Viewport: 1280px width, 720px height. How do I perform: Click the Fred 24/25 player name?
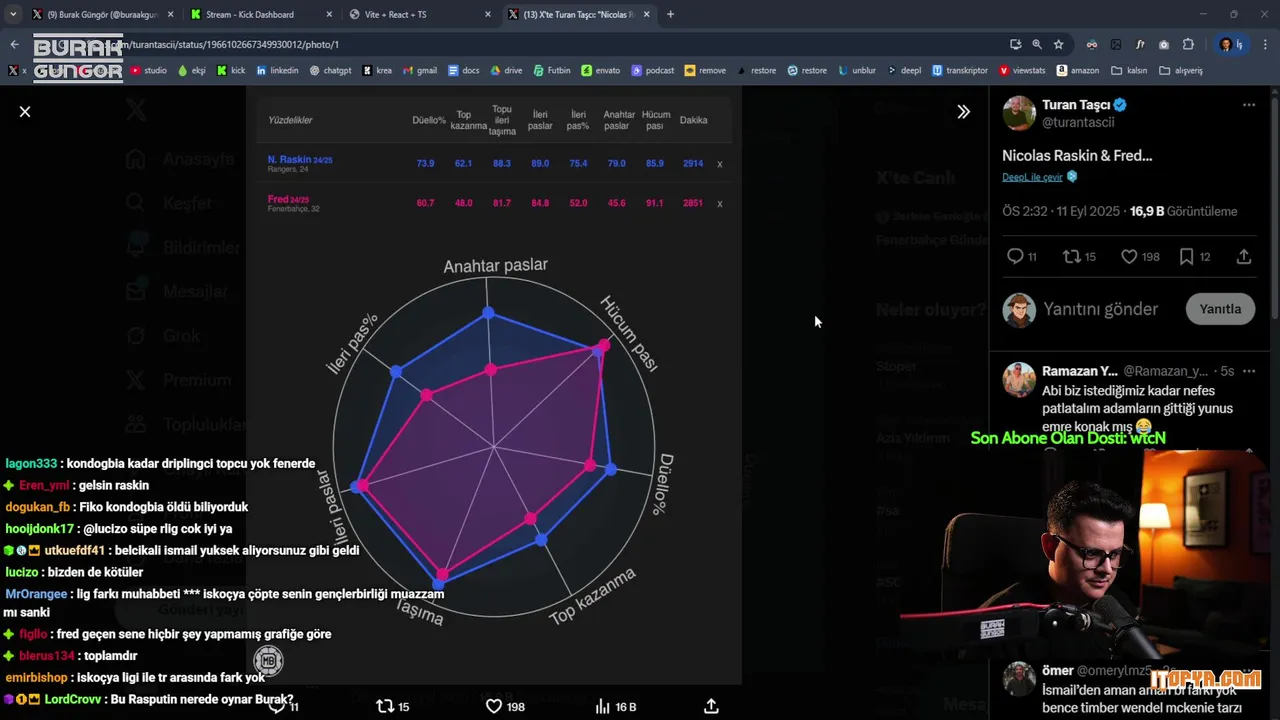(288, 199)
